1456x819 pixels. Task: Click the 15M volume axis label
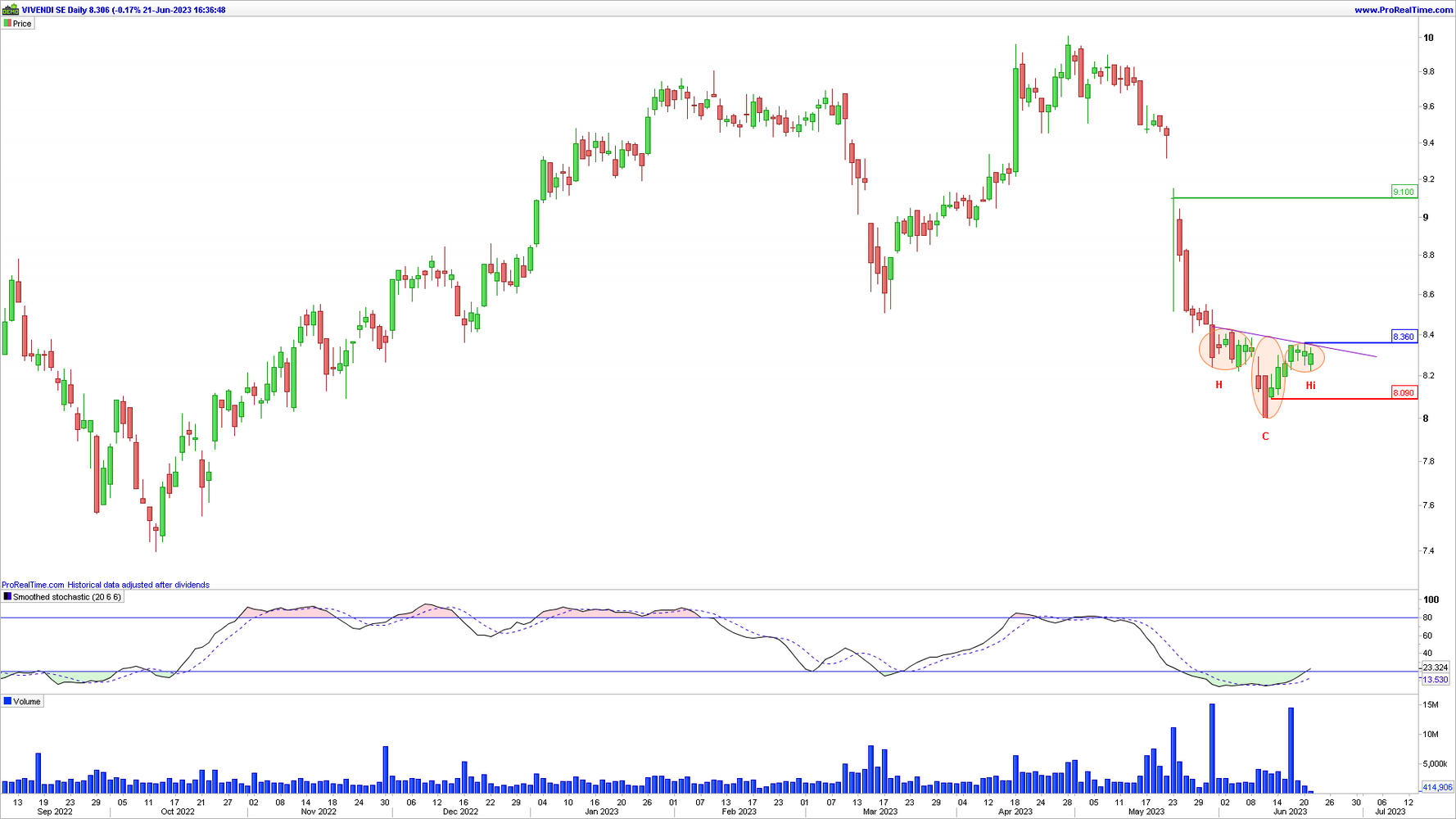pos(1431,705)
